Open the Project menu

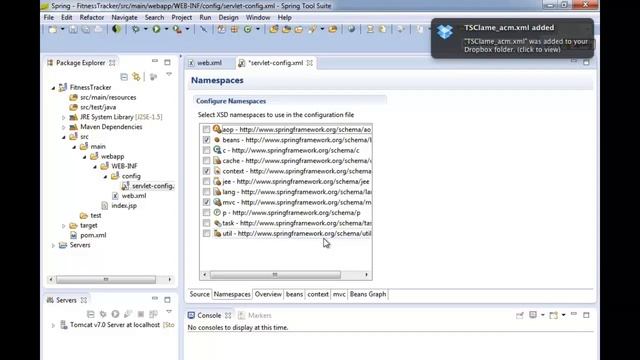(x=182, y=18)
